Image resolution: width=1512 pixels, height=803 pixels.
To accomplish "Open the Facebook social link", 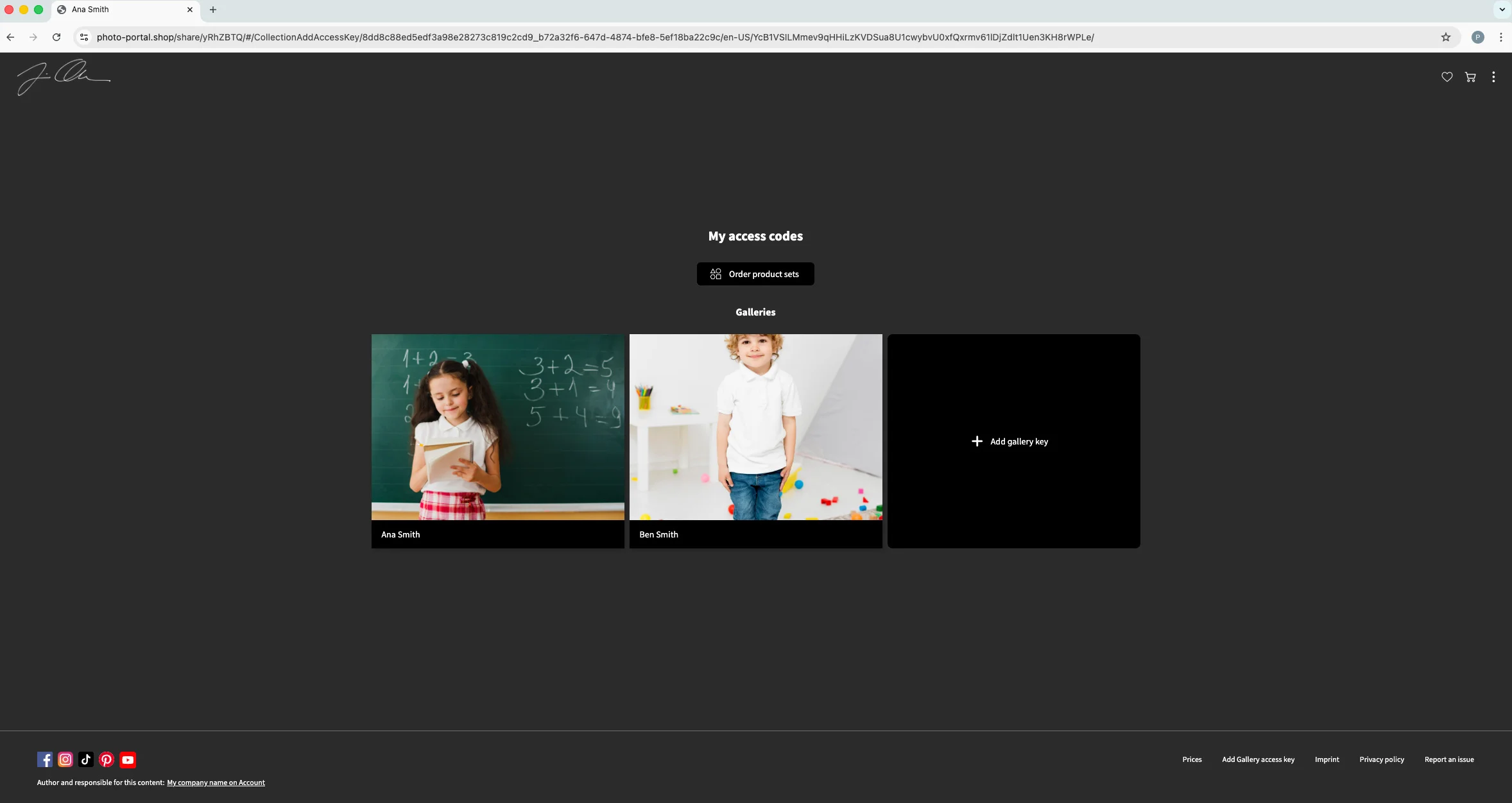I will click(45, 759).
